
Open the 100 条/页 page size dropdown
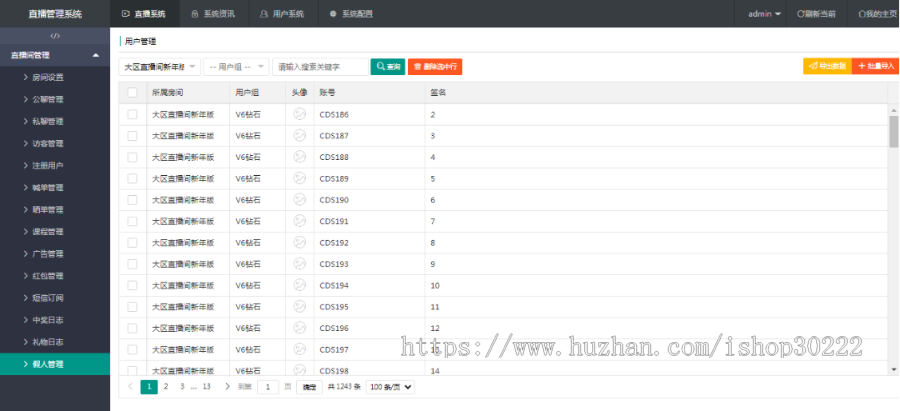[x=390, y=387]
